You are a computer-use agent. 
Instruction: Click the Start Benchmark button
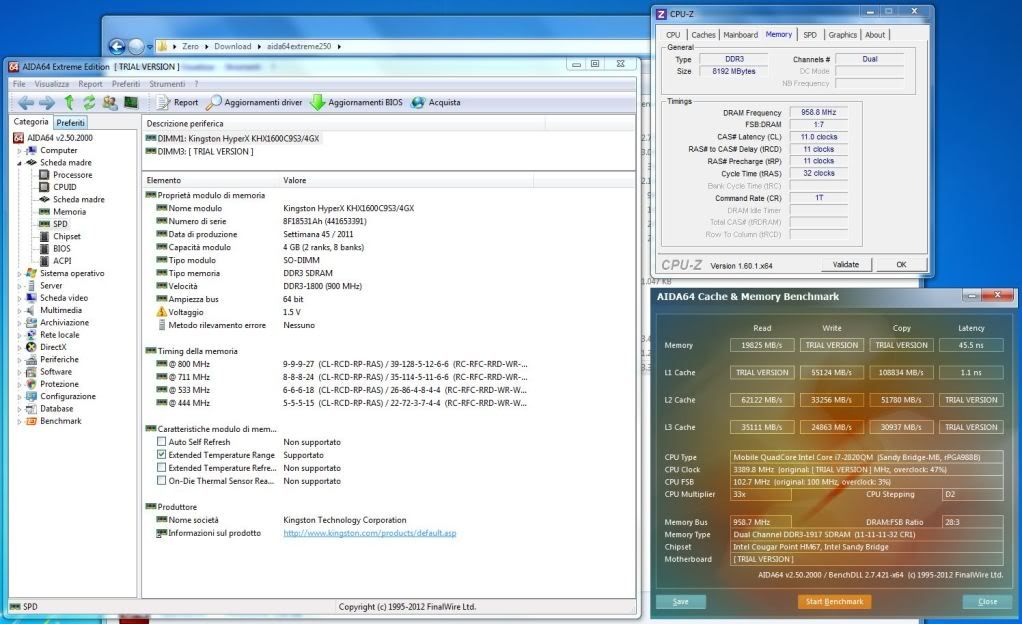click(x=834, y=602)
